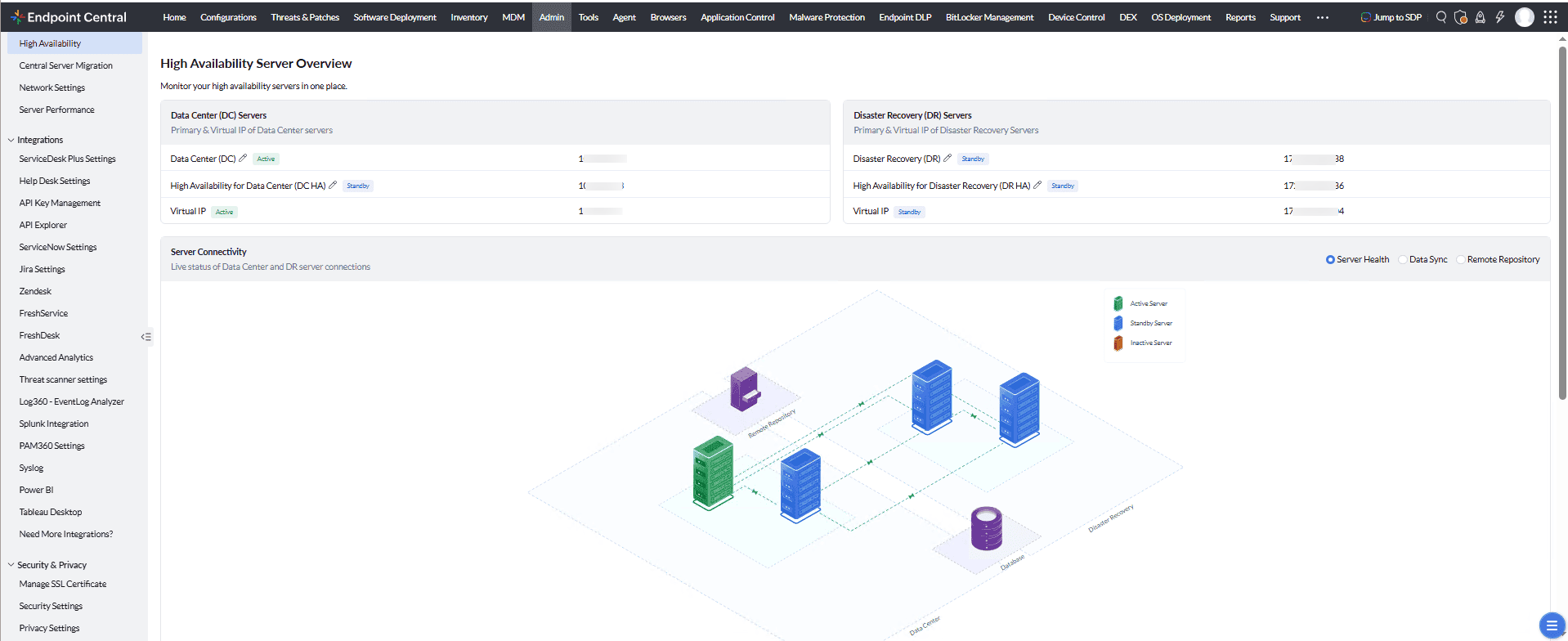Open the Support tab
The width and height of the screenshot is (1568, 641).
coord(1285,17)
